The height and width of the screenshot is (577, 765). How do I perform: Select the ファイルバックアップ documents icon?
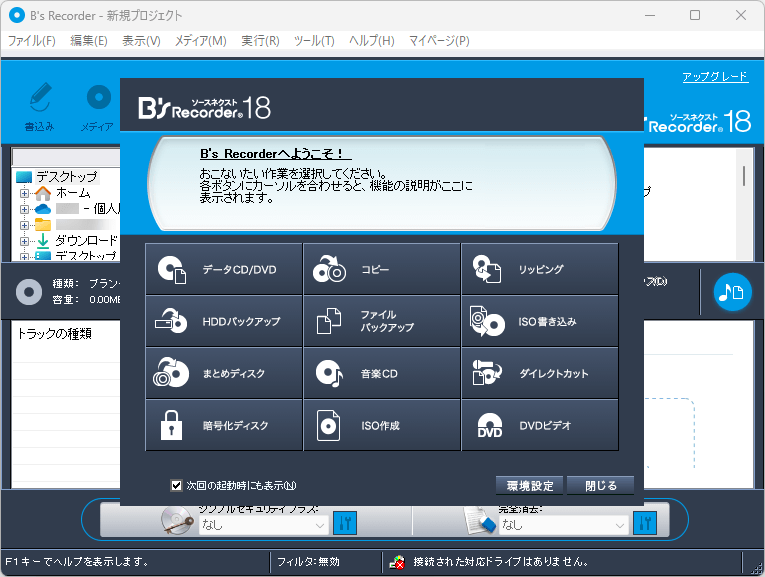pyautogui.click(x=329, y=321)
